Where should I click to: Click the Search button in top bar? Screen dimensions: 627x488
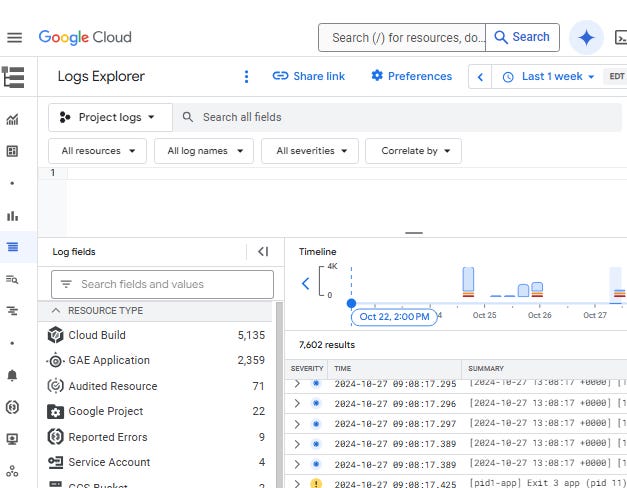522,37
